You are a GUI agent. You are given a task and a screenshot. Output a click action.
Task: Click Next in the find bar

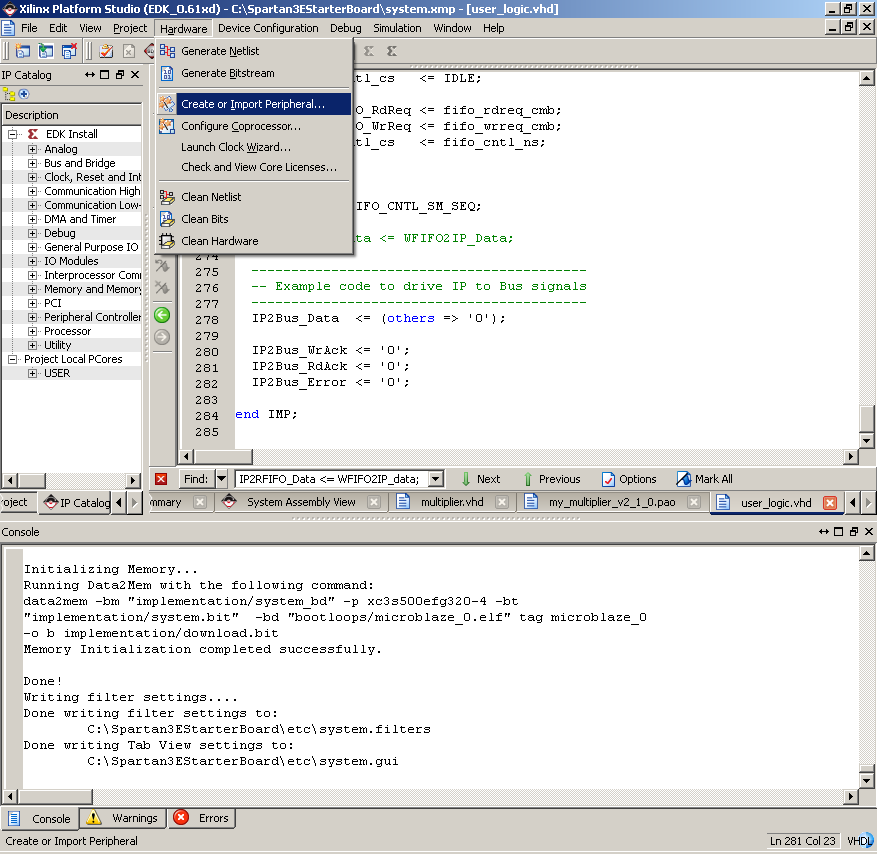(481, 479)
